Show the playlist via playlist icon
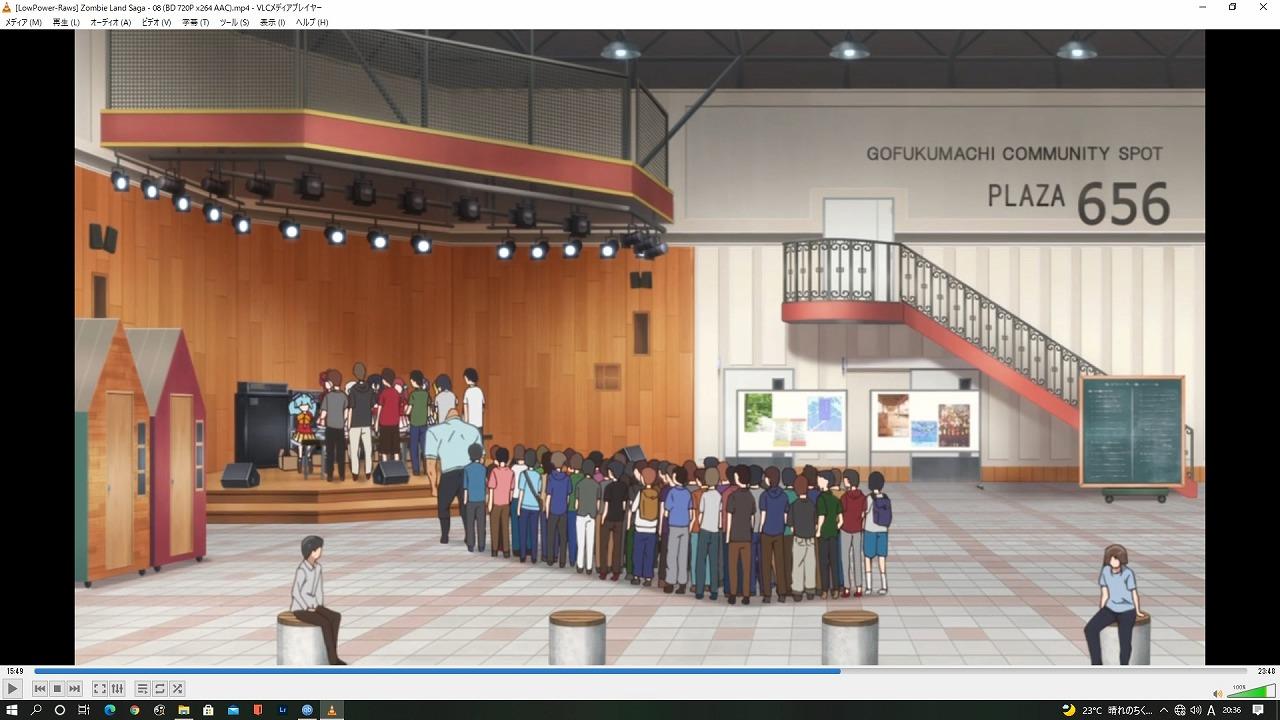The height and width of the screenshot is (720, 1280). click(x=142, y=688)
